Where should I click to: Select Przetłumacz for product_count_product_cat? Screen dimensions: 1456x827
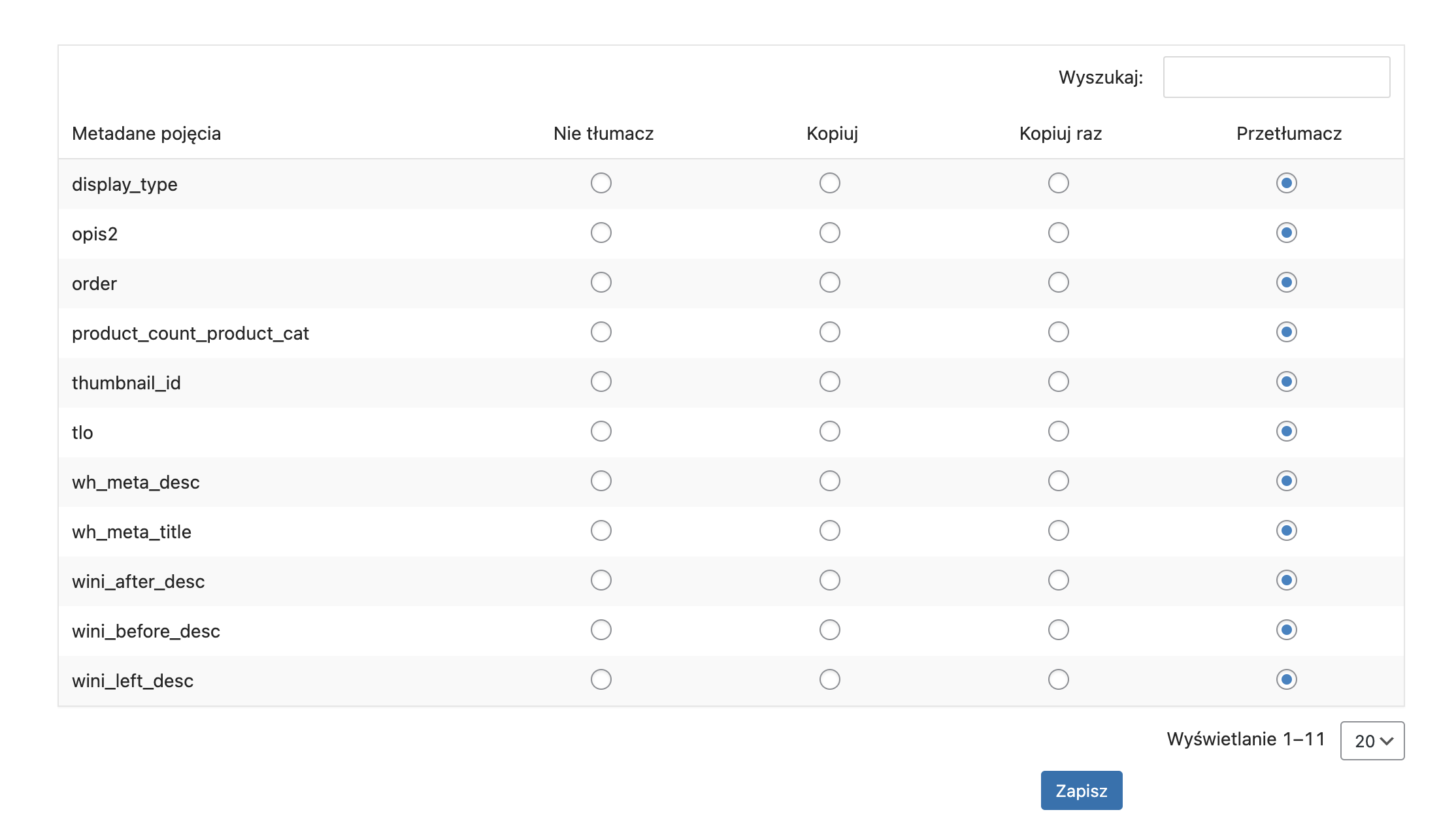(1287, 332)
